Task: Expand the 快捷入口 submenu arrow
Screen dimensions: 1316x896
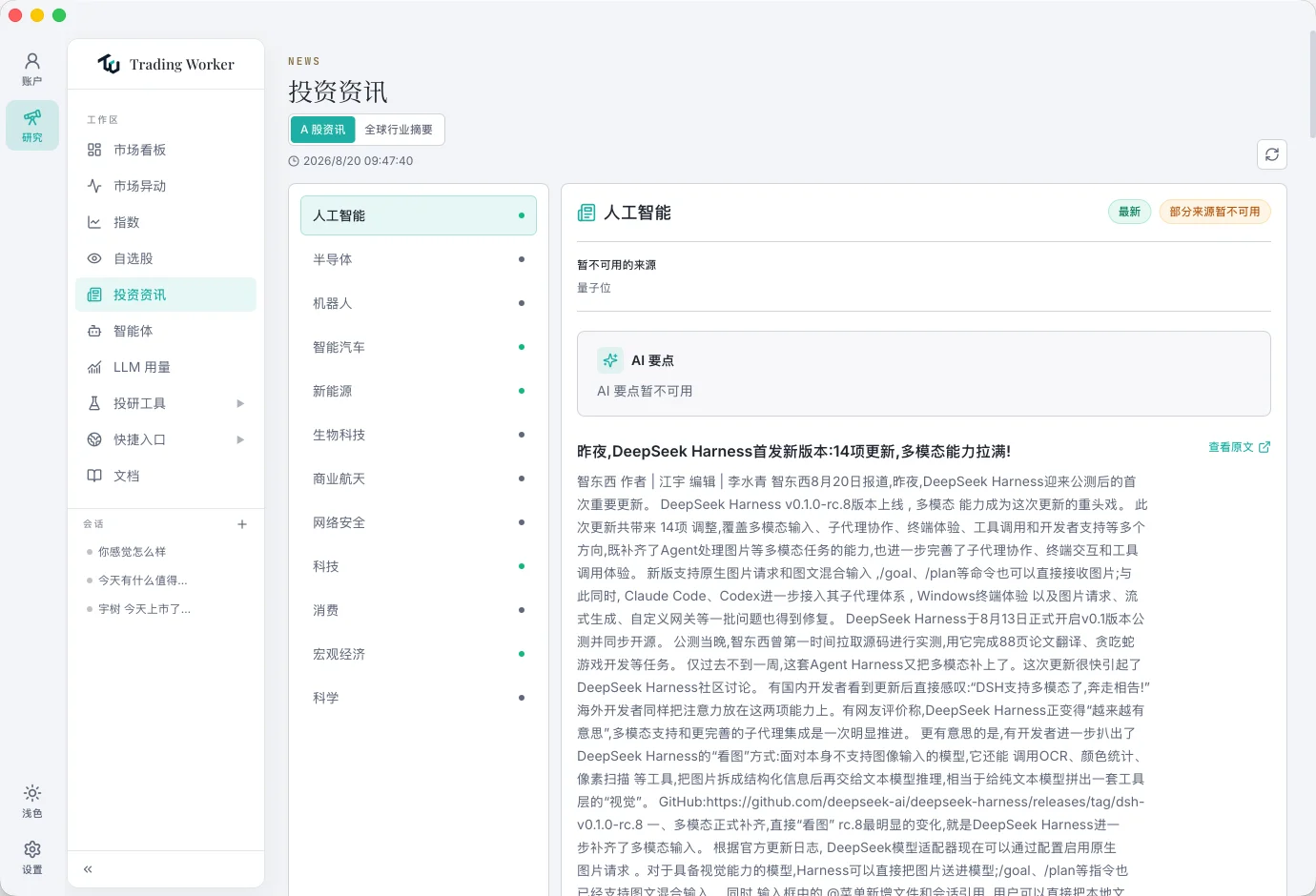Action: point(240,439)
